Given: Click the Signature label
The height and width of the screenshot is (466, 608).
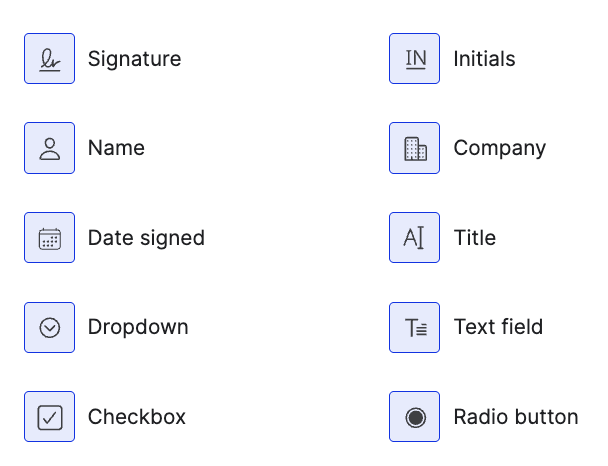Looking at the screenshot, I should [134, 59].
